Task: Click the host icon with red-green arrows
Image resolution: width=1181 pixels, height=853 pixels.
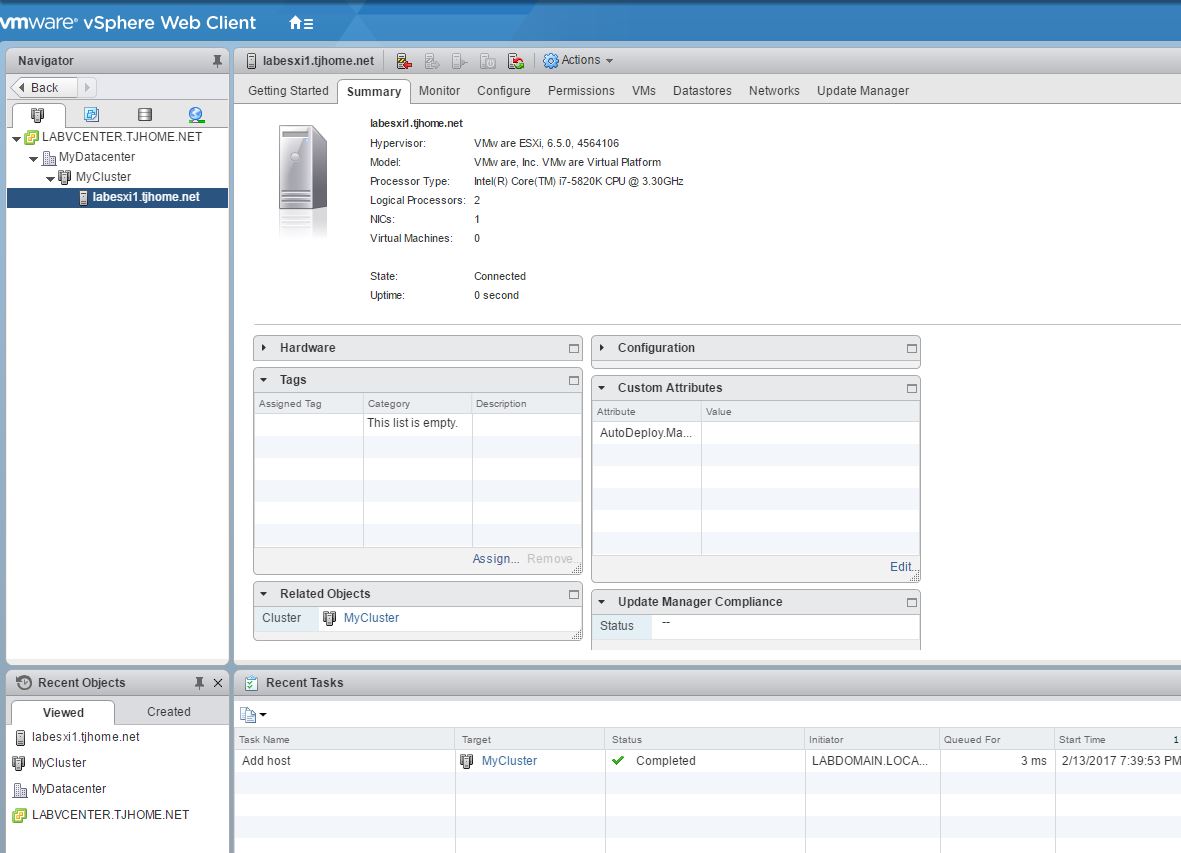Action: (516, 61)
